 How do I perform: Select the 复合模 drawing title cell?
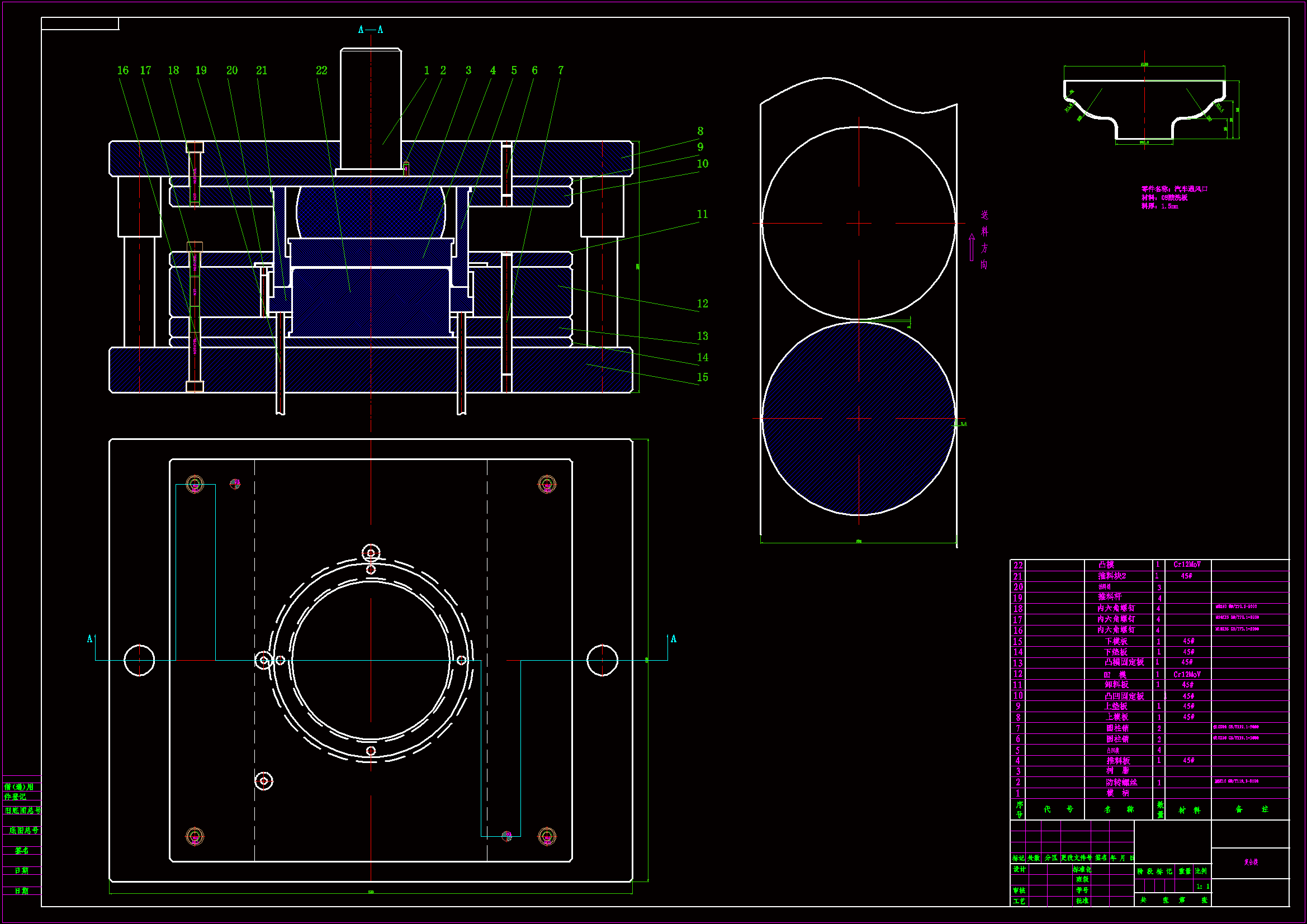pyautogui.click(x=1251, y=862)
